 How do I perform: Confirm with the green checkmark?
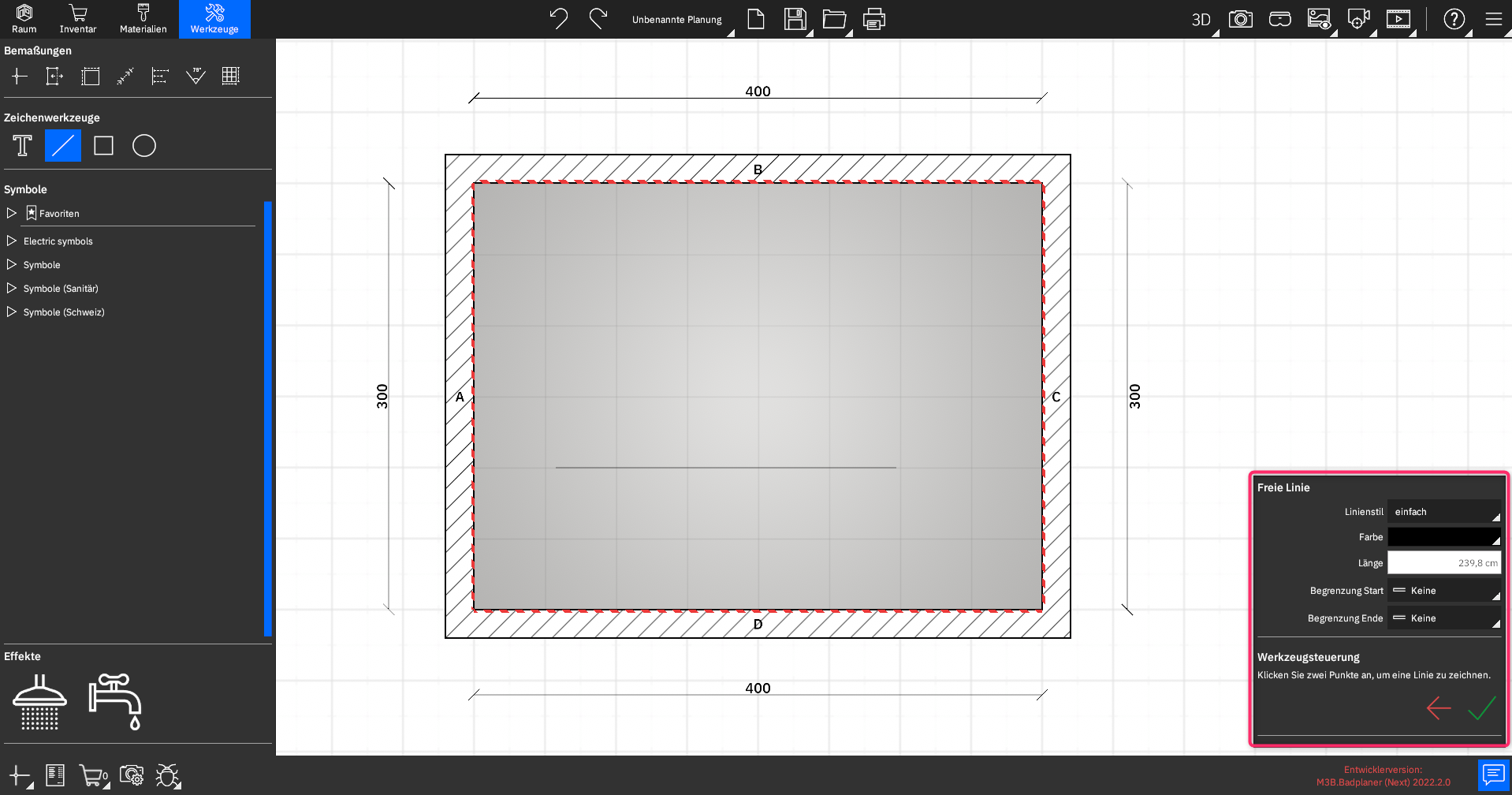pos(1482,708)
